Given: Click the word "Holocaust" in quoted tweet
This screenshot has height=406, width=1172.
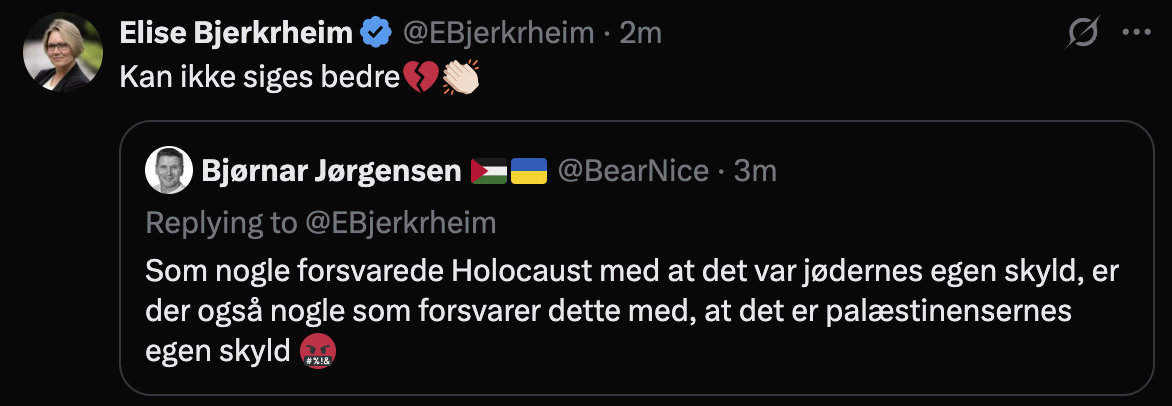Looking at the screenshot, I should point(519,271).
